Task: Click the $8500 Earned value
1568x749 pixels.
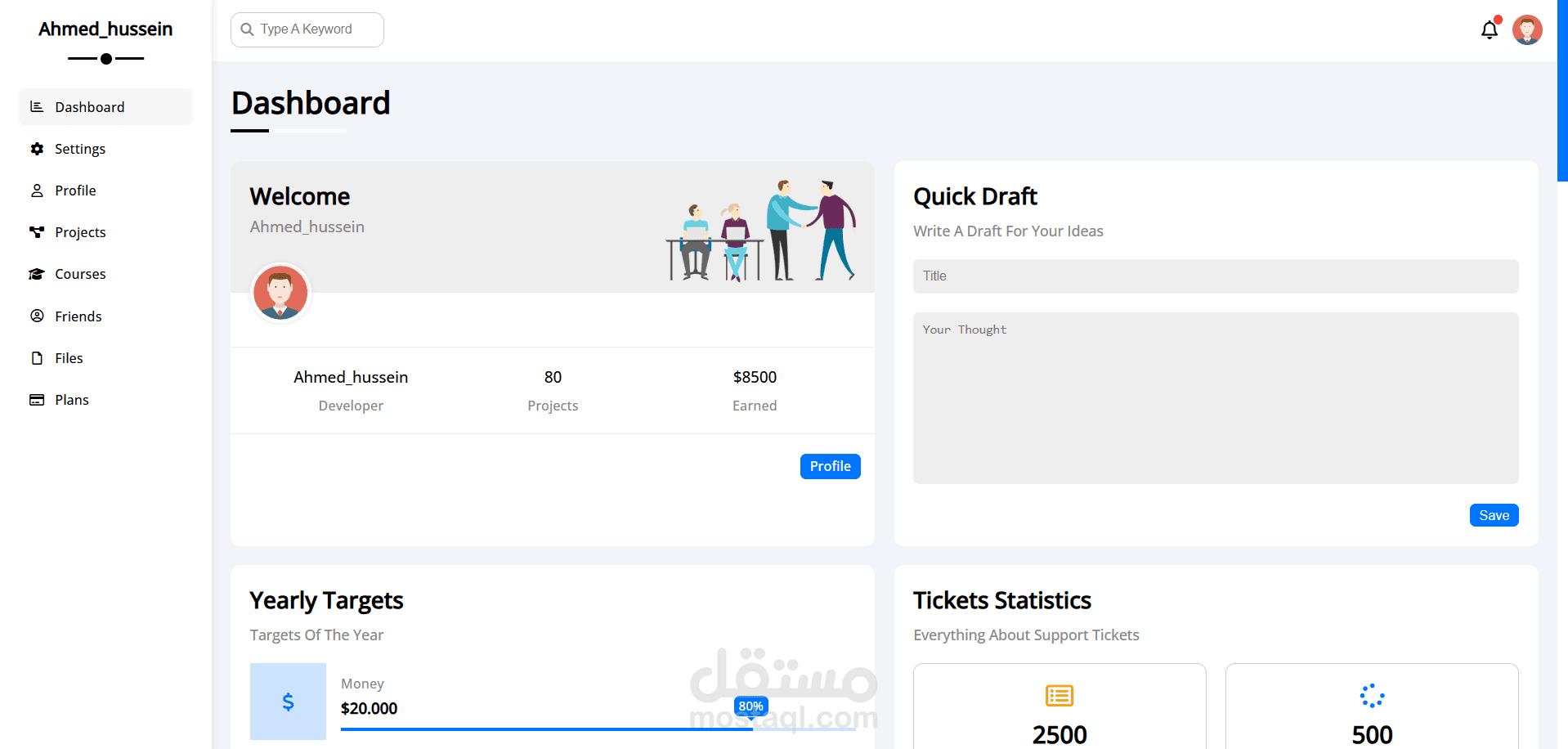Action: (x=755, y=377)
